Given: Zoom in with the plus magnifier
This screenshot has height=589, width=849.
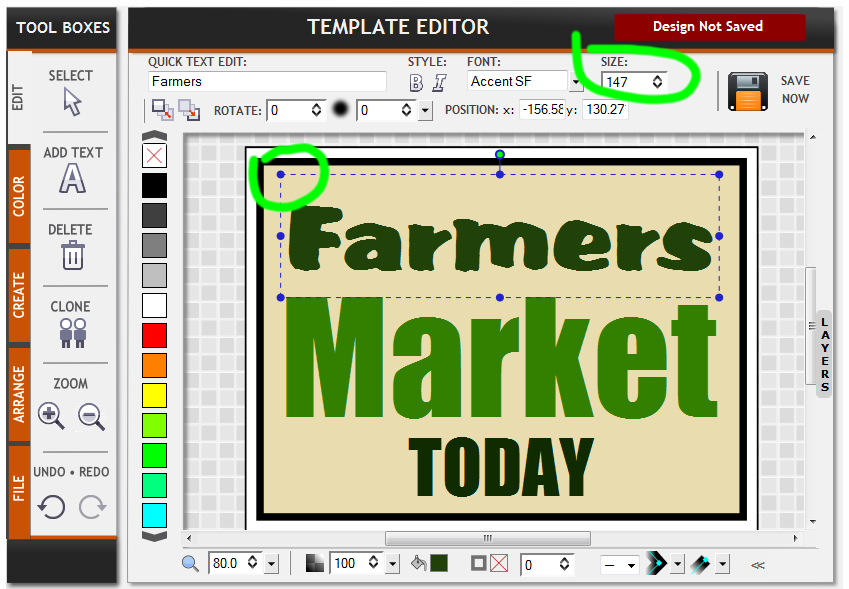Looking at the screenshot, I should click(x=51, y=416).
